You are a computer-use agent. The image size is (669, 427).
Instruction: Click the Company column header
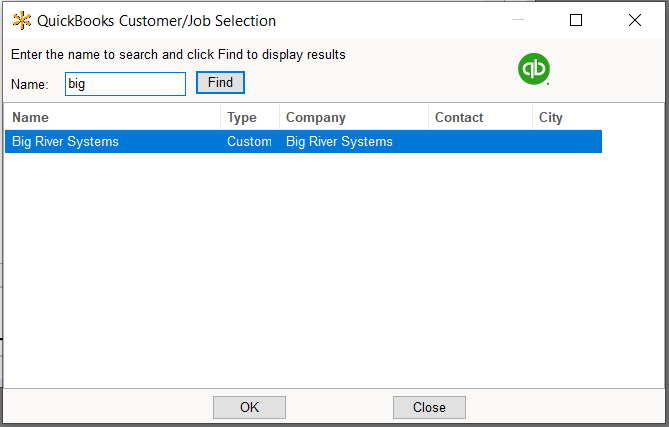[x=353, y=118]
